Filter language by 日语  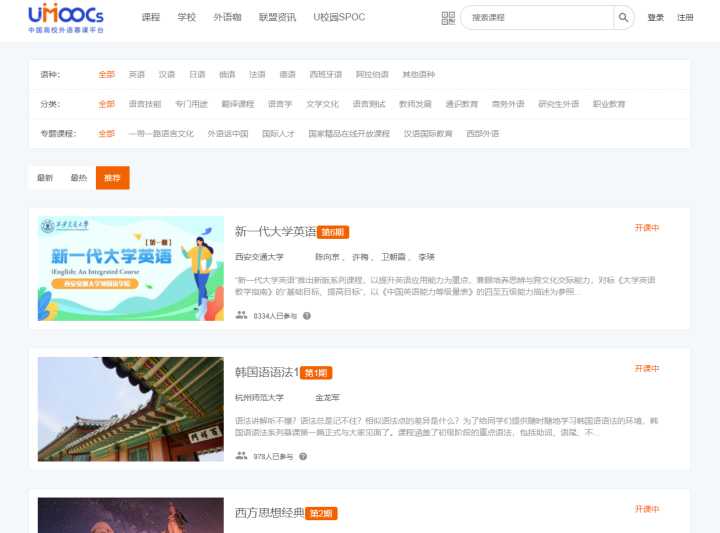(x=197, y=74)
